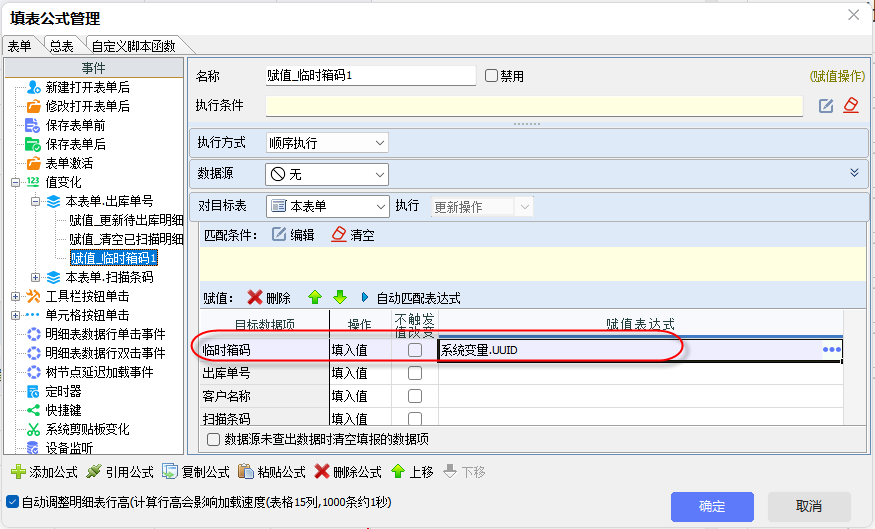Uncheck 自动调整明细表行高 checkbox
The image size is (875, 529).
coord(12,501)
